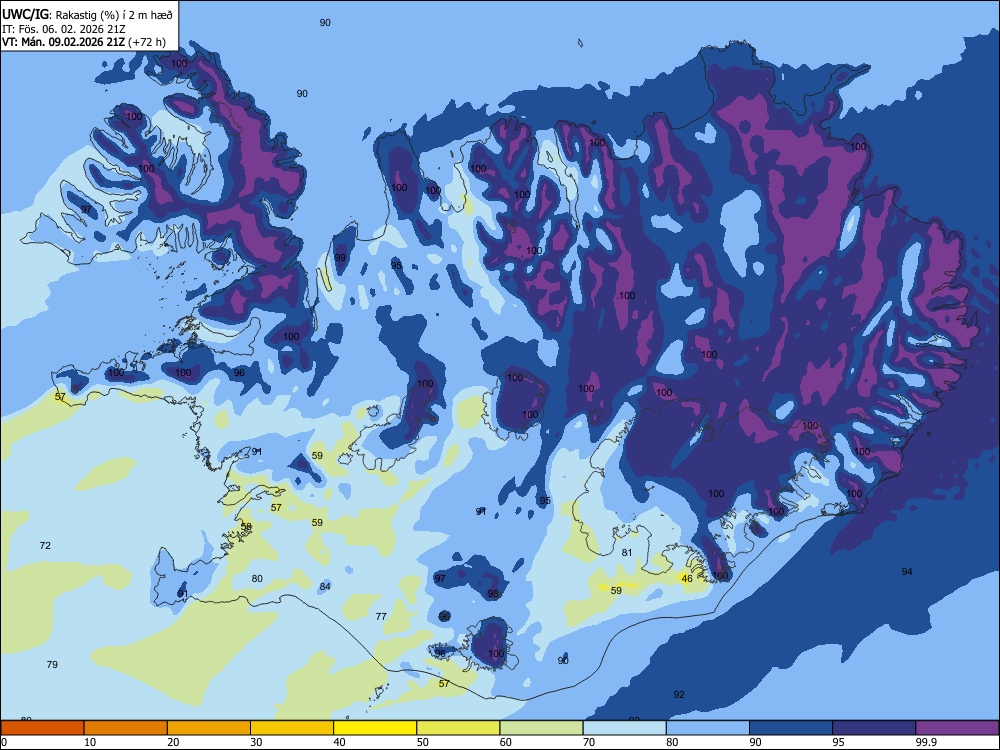Click the map value '81'
The height and width of the screenshot is (750, 1000).
click(x=627, y=552)
